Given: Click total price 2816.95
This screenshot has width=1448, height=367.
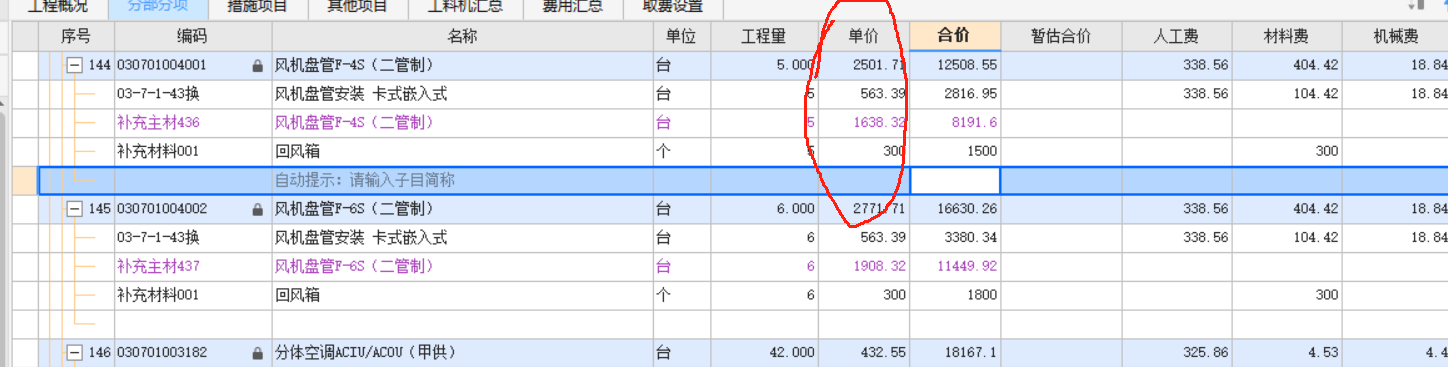Looking at the screenshot, I should 971,95.
